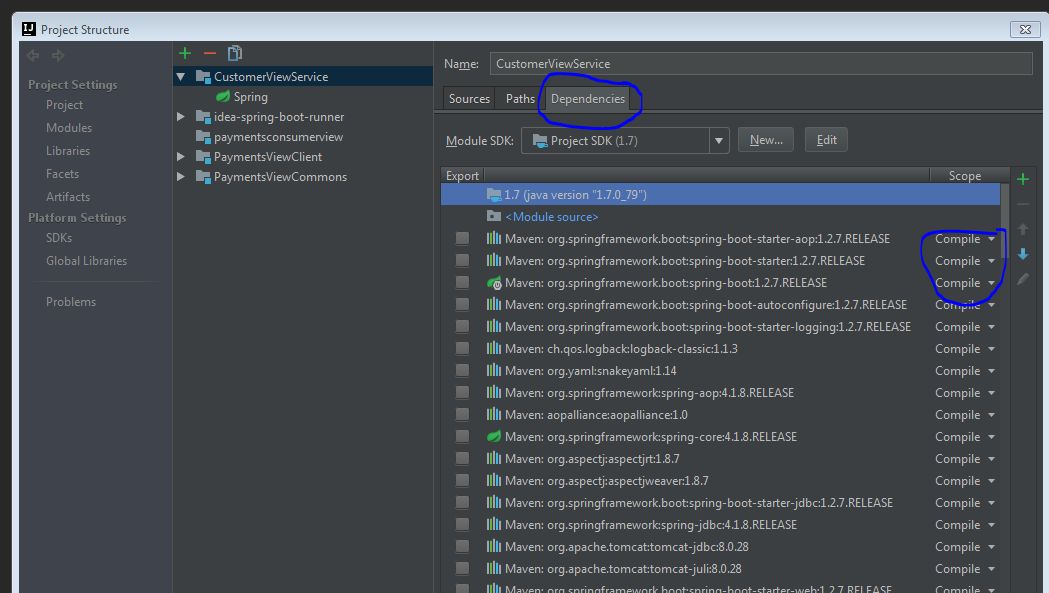The height and width of the screenshot is (593, 1049).
Task: Tick Export for spring-boot-starter:1.2.7
Action: point(462,260)
